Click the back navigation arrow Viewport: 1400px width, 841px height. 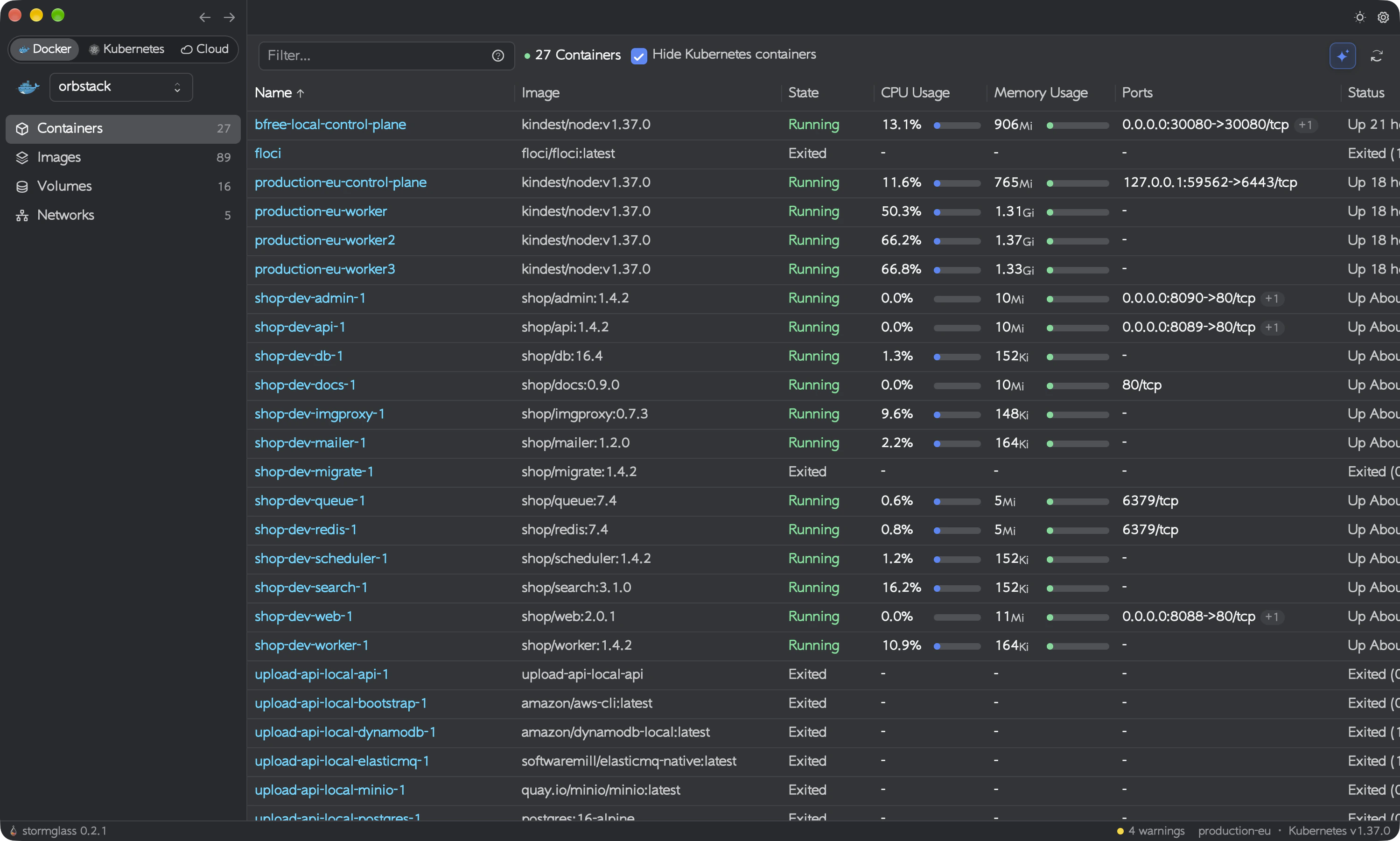click(204, 18)
